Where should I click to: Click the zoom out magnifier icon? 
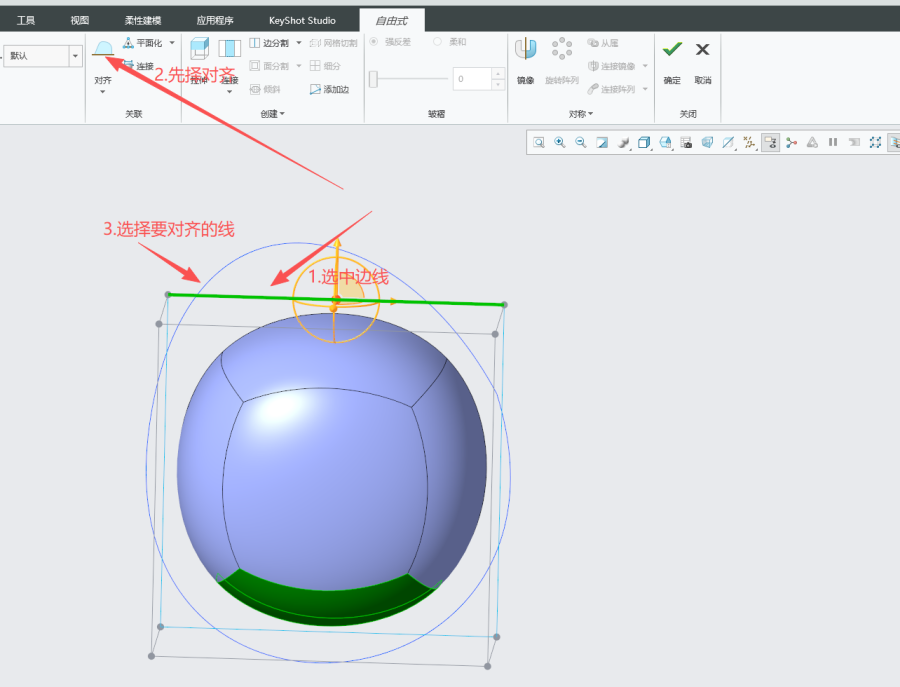click(x=581, y=143)
